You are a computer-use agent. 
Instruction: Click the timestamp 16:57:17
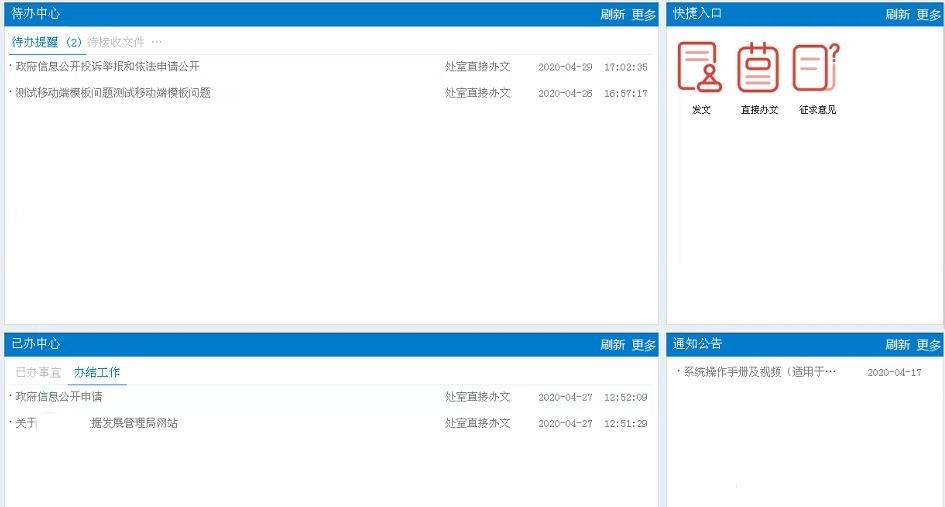[x=626, y=93]
